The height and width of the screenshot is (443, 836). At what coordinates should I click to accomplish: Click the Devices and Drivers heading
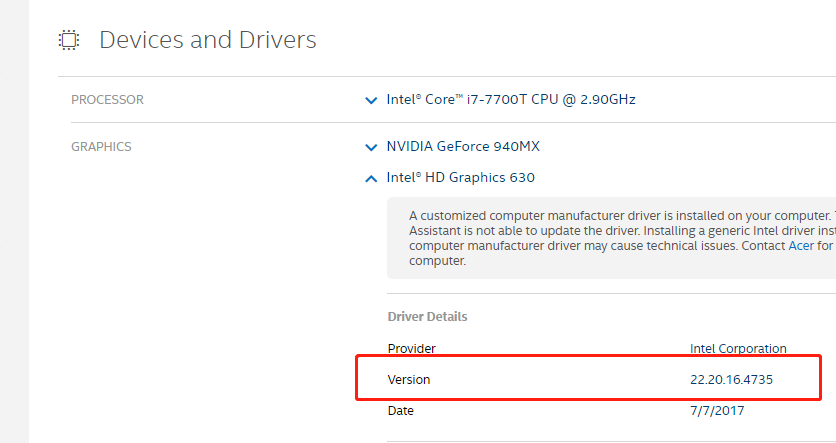coord(208,40)
